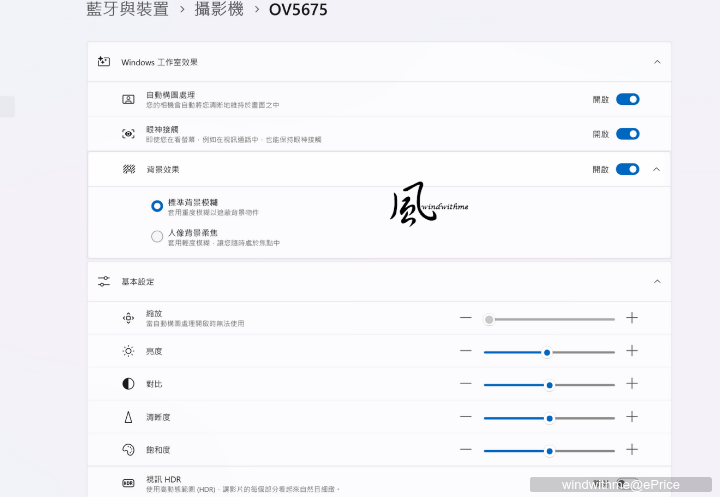Go back to 藍牙與裝置 breadcrumb
The height and width of the screenshot is (497, 720).
[x=127, y=10]
